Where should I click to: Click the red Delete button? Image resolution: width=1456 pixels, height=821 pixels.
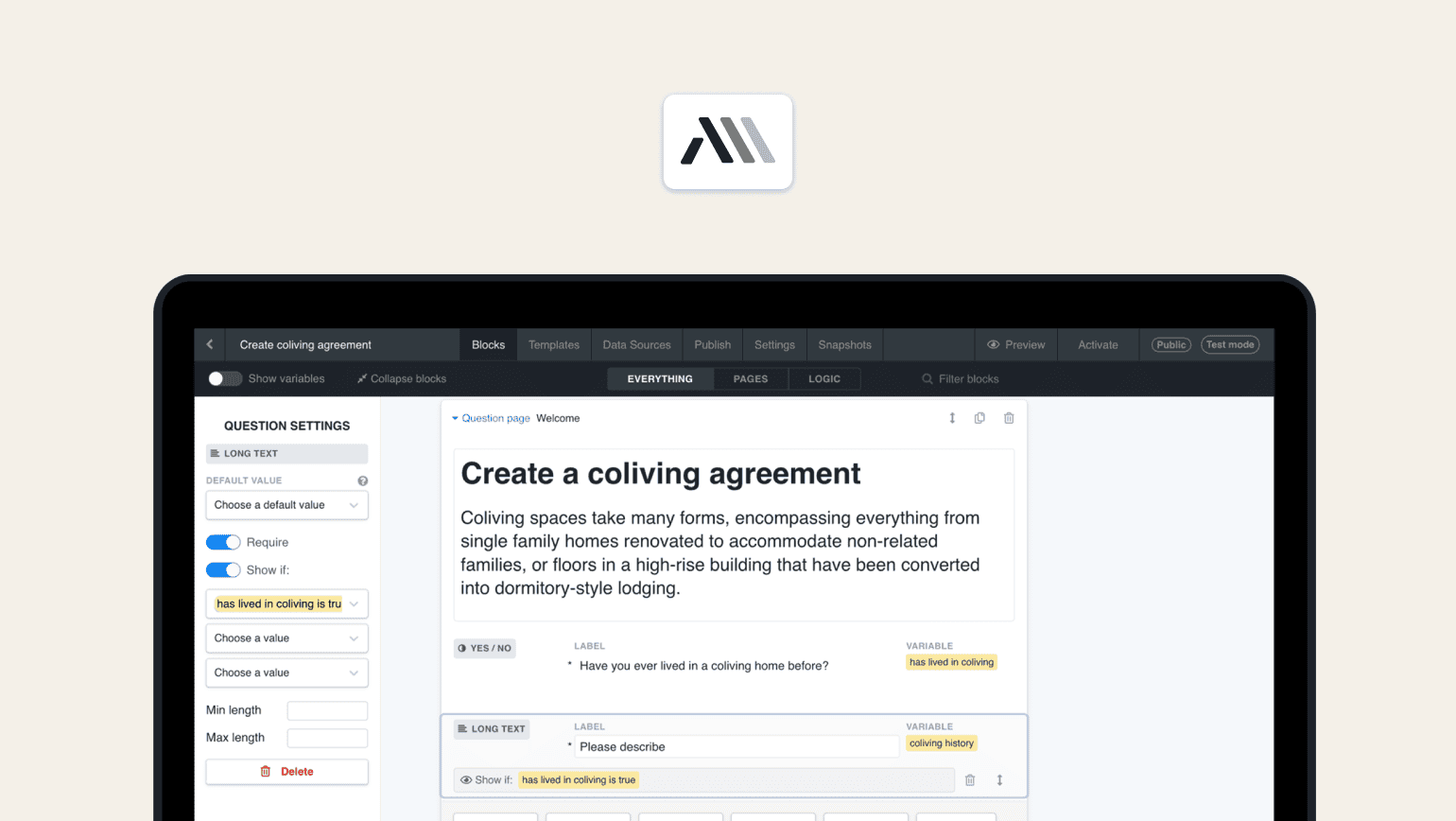pos(286,772)
